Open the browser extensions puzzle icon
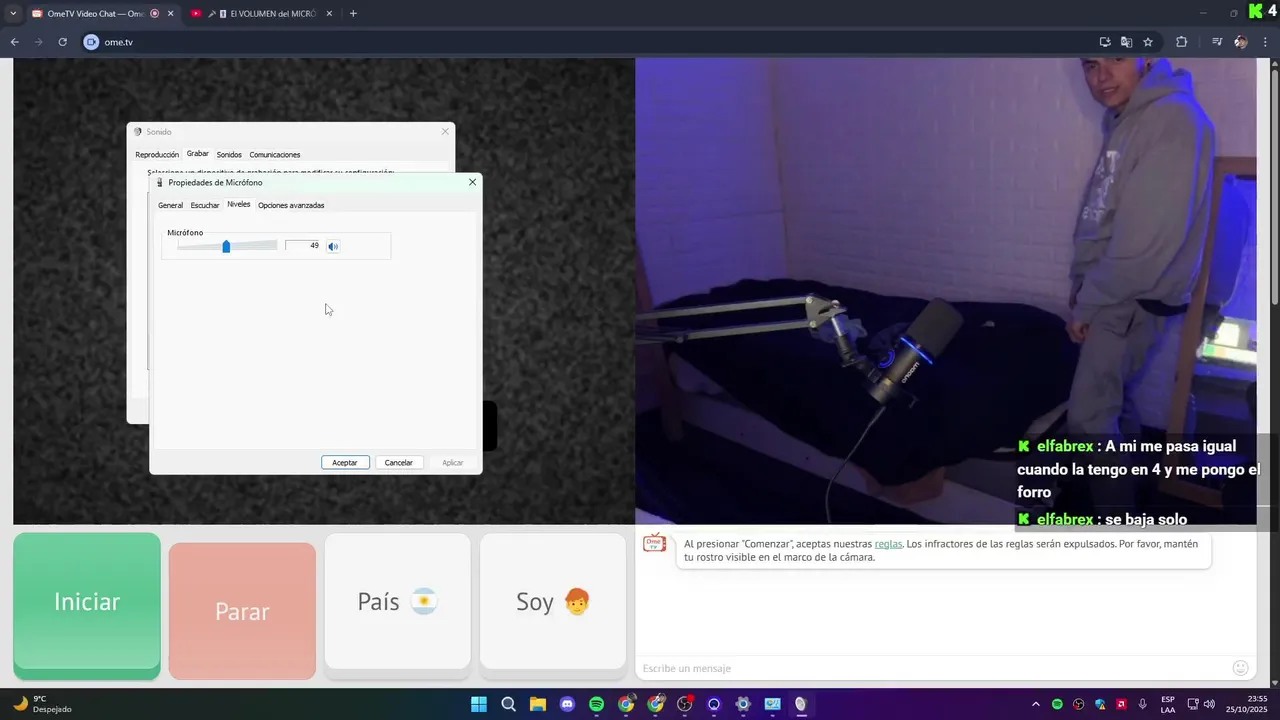Viewport: 1280px width, 720px height. click(x=1181, y=42)
